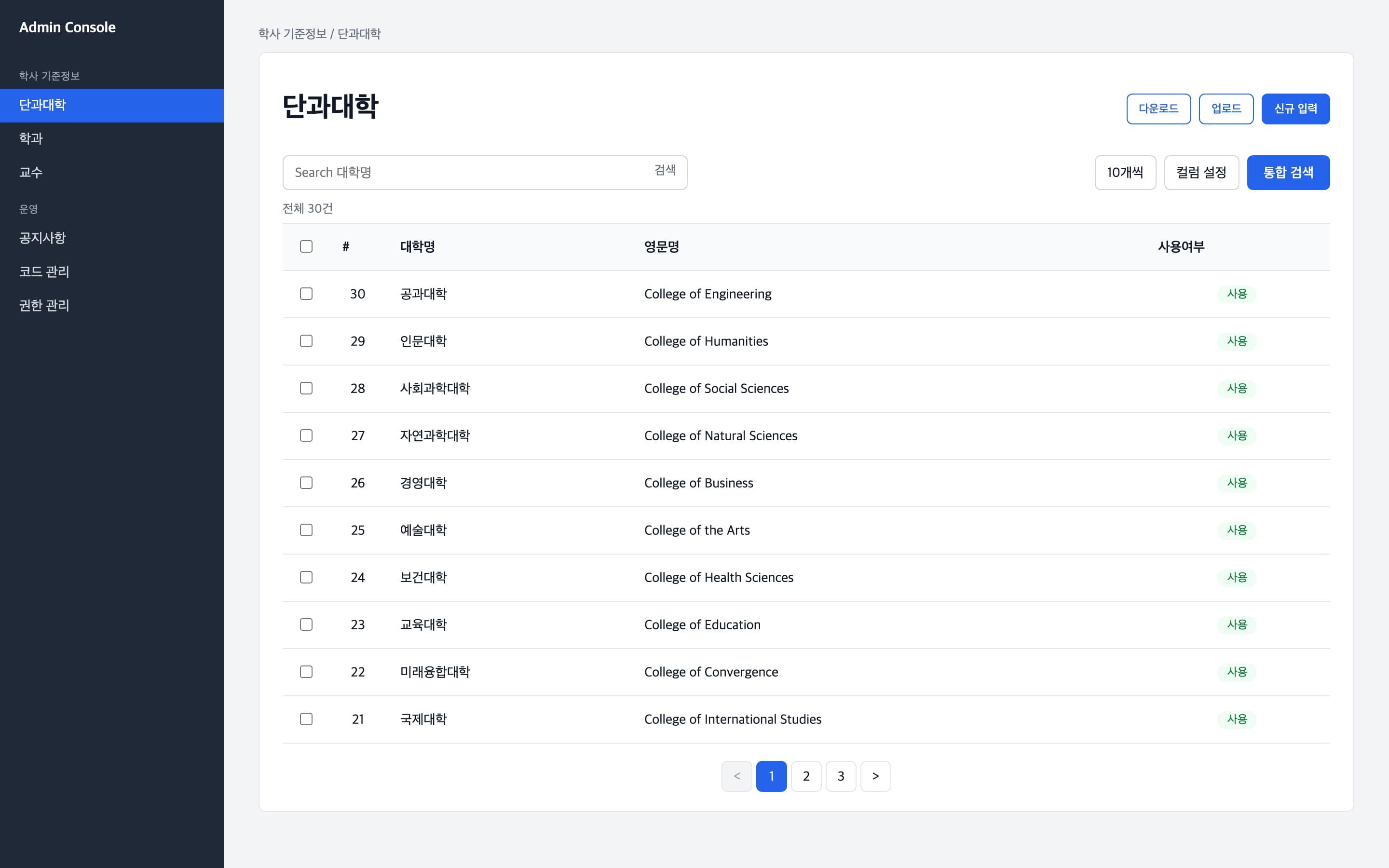Click the 사용여부 column header
The width and height of the screenshot is (1389, 868).
pos(1181,246)
